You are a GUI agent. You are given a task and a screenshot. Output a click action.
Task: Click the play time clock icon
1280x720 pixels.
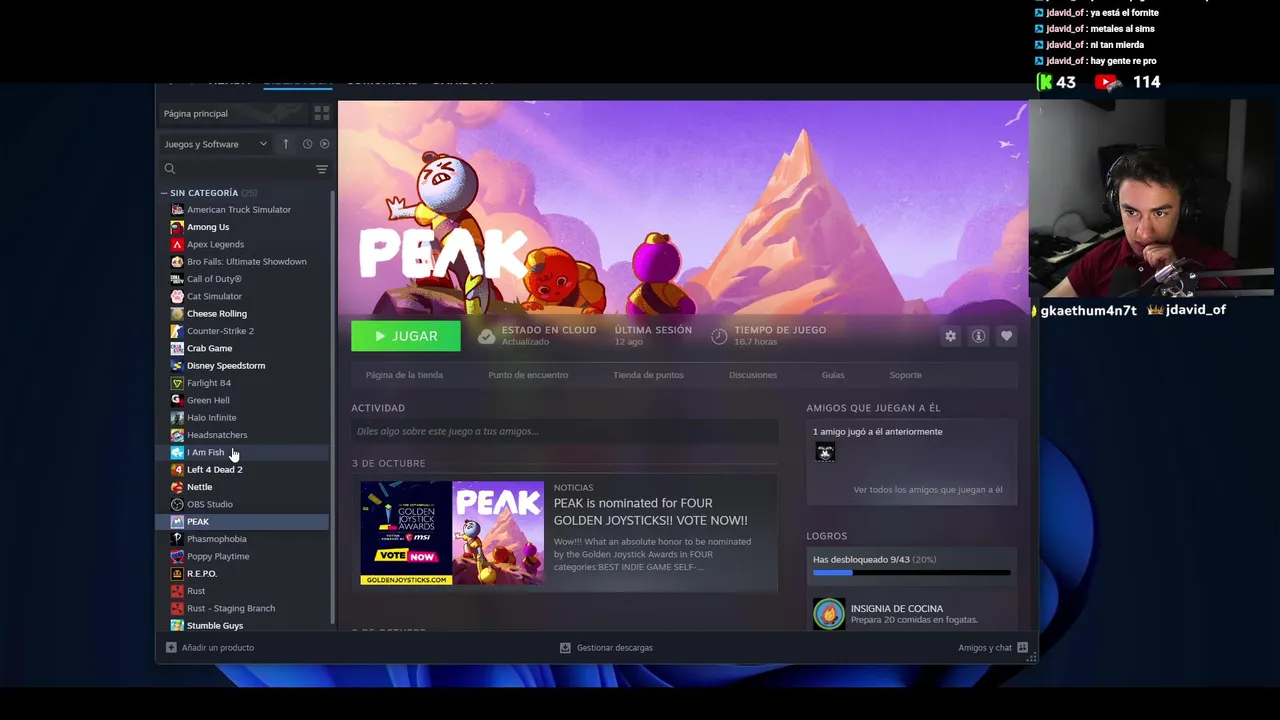pos(718,336)
